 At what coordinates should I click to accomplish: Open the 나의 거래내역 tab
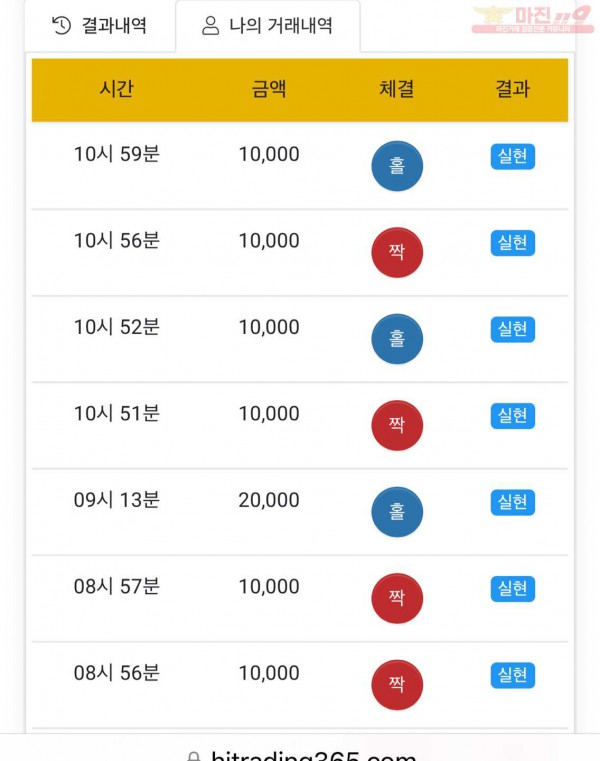point(267,26)
